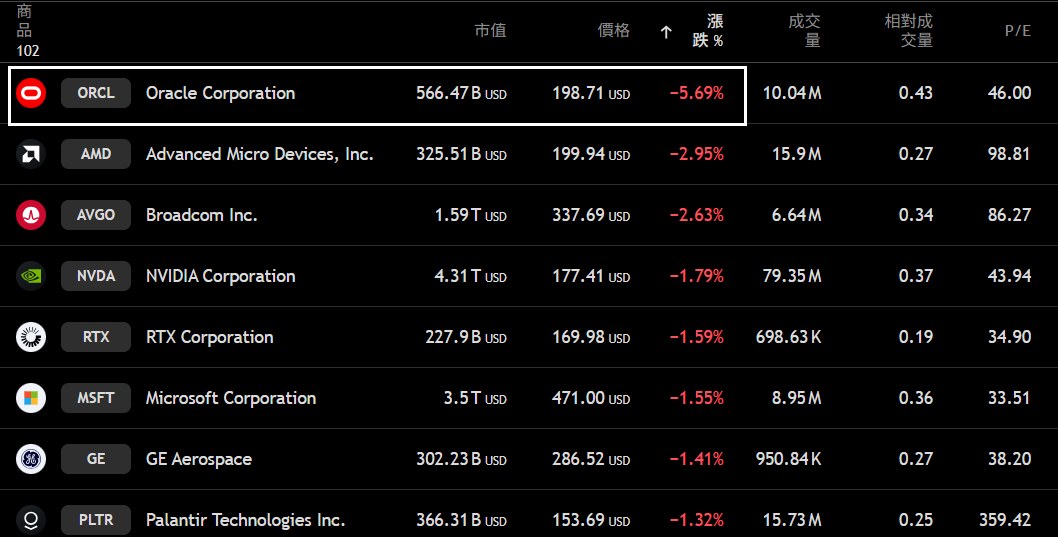Image resolution: width=1058 pixels, height=537 pixels.
Task: Sort by 市值 column header
Action: [490, 31]
